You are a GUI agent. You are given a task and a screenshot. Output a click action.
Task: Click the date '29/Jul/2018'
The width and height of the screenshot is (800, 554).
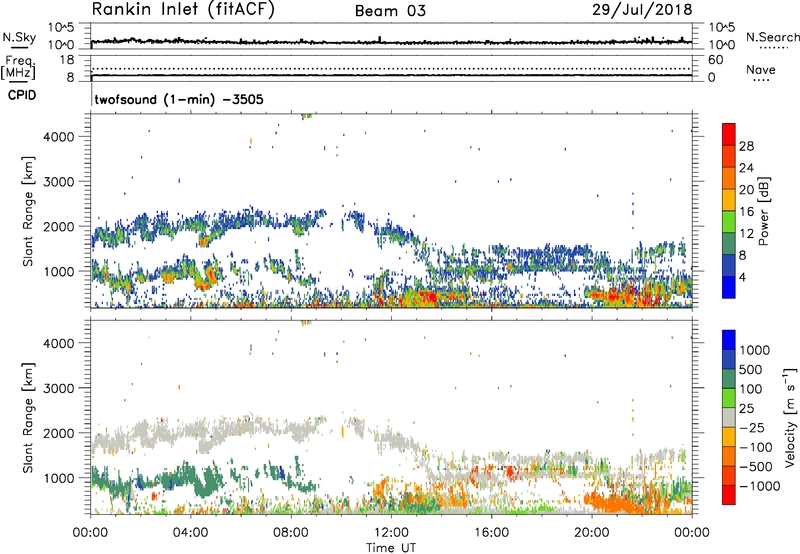click(x=642, y=10)
